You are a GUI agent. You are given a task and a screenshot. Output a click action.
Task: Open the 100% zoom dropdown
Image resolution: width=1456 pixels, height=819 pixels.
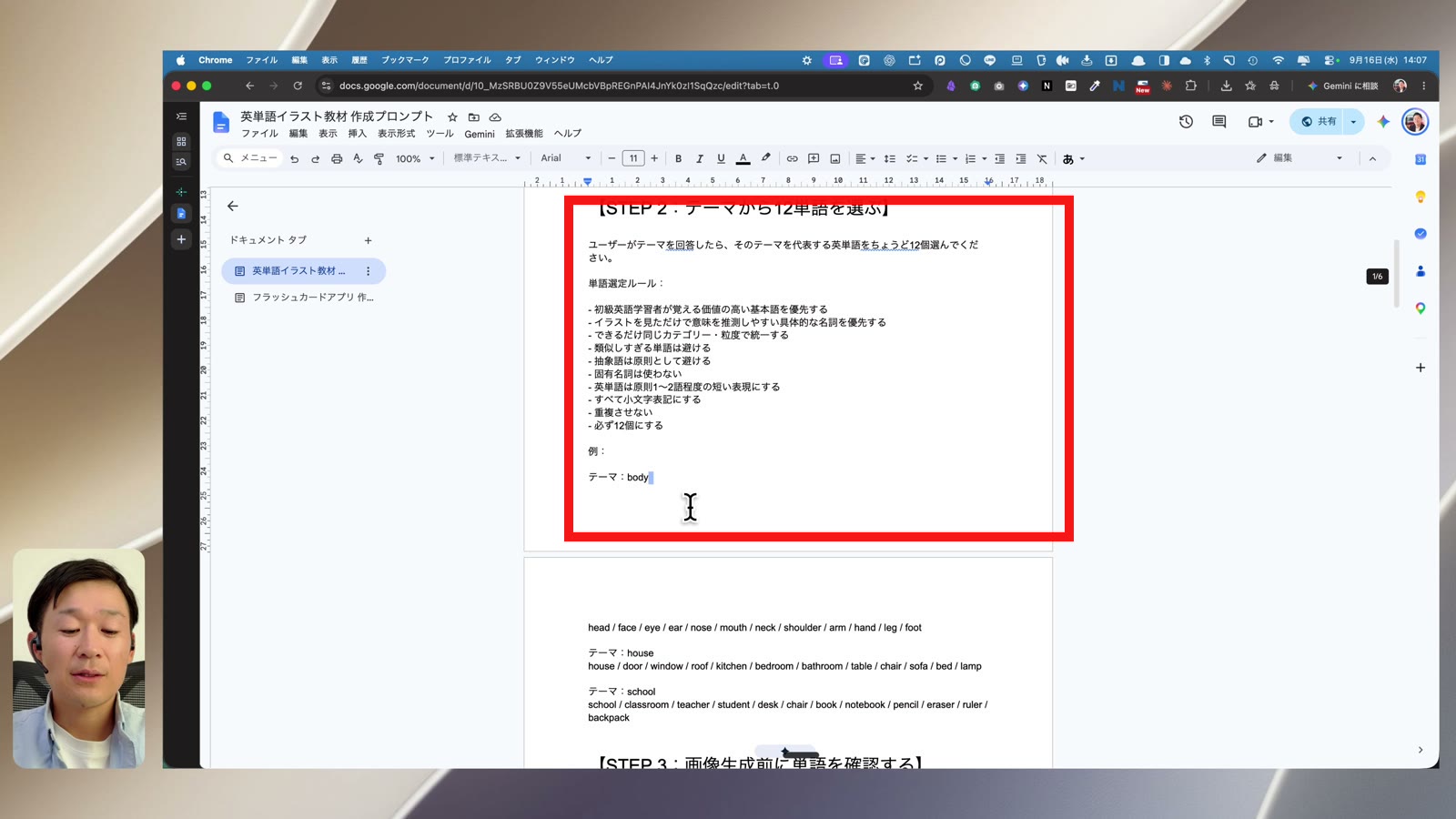click(x=415, y=158)
